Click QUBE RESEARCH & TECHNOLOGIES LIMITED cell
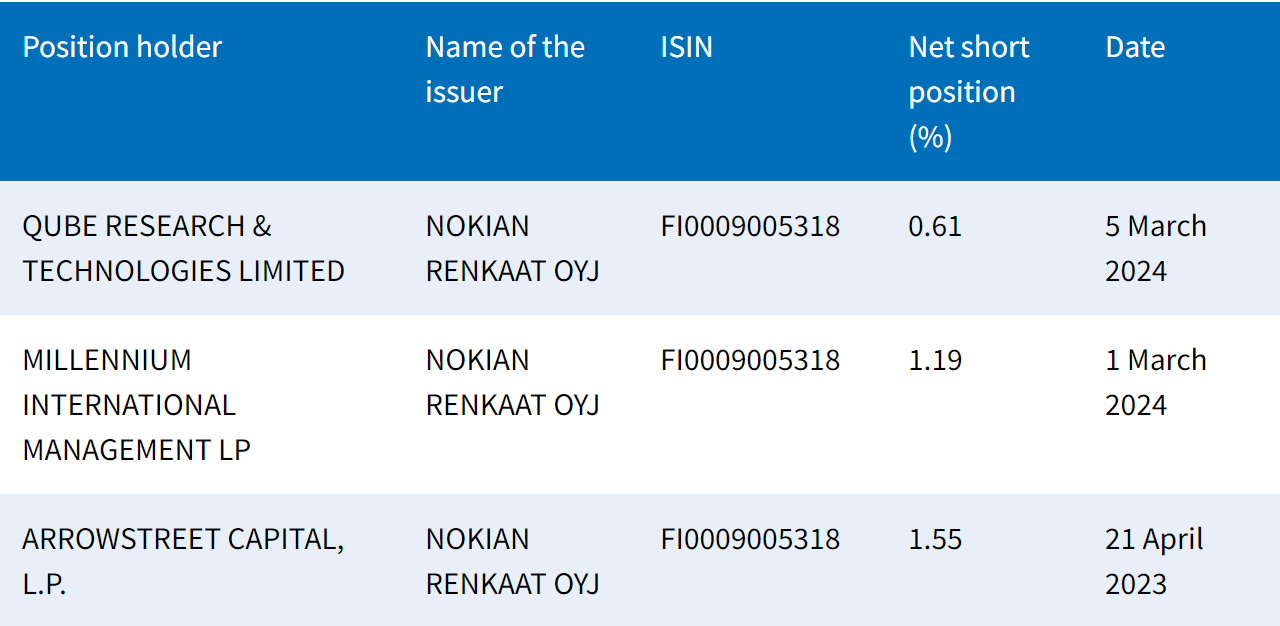Image resolution: width=1280 pixels, height=626 pixels. click(183, 248)
